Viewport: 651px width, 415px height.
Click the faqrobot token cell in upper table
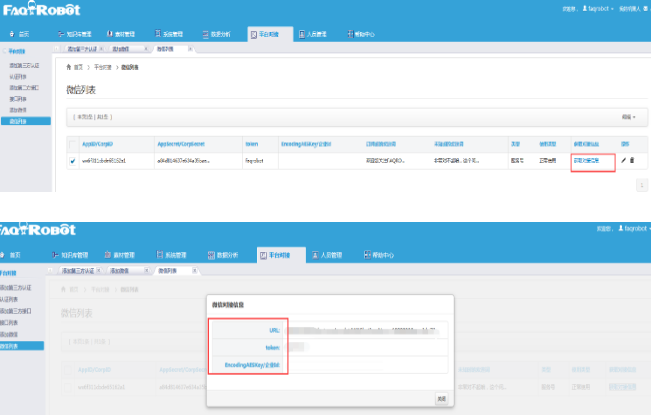click(254, 161)
